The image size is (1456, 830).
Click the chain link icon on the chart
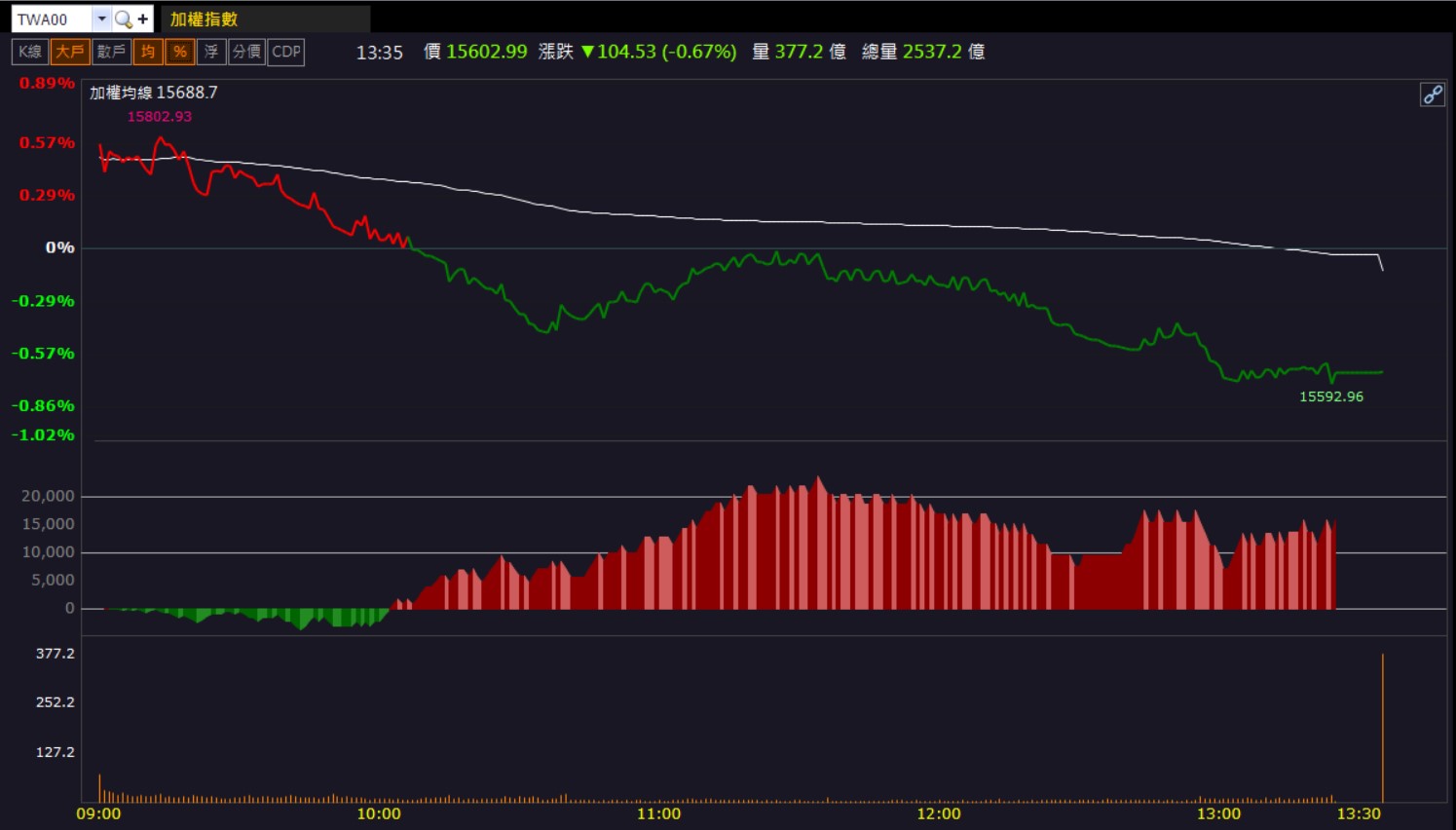pyautogui.click(x=1433, y=94)
